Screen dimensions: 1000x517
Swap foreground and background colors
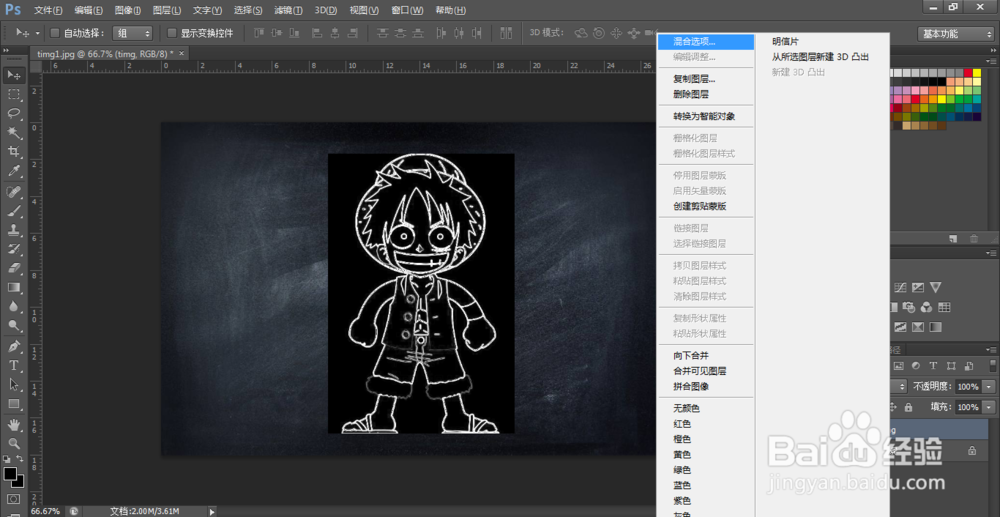click(21, 459)
